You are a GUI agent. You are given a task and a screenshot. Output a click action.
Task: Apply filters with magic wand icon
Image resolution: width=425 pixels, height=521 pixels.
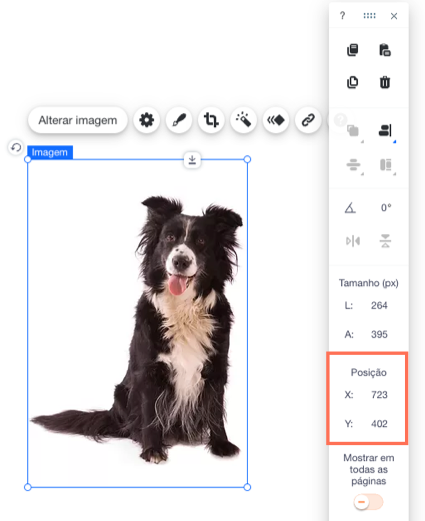click(x=243, y=120)
